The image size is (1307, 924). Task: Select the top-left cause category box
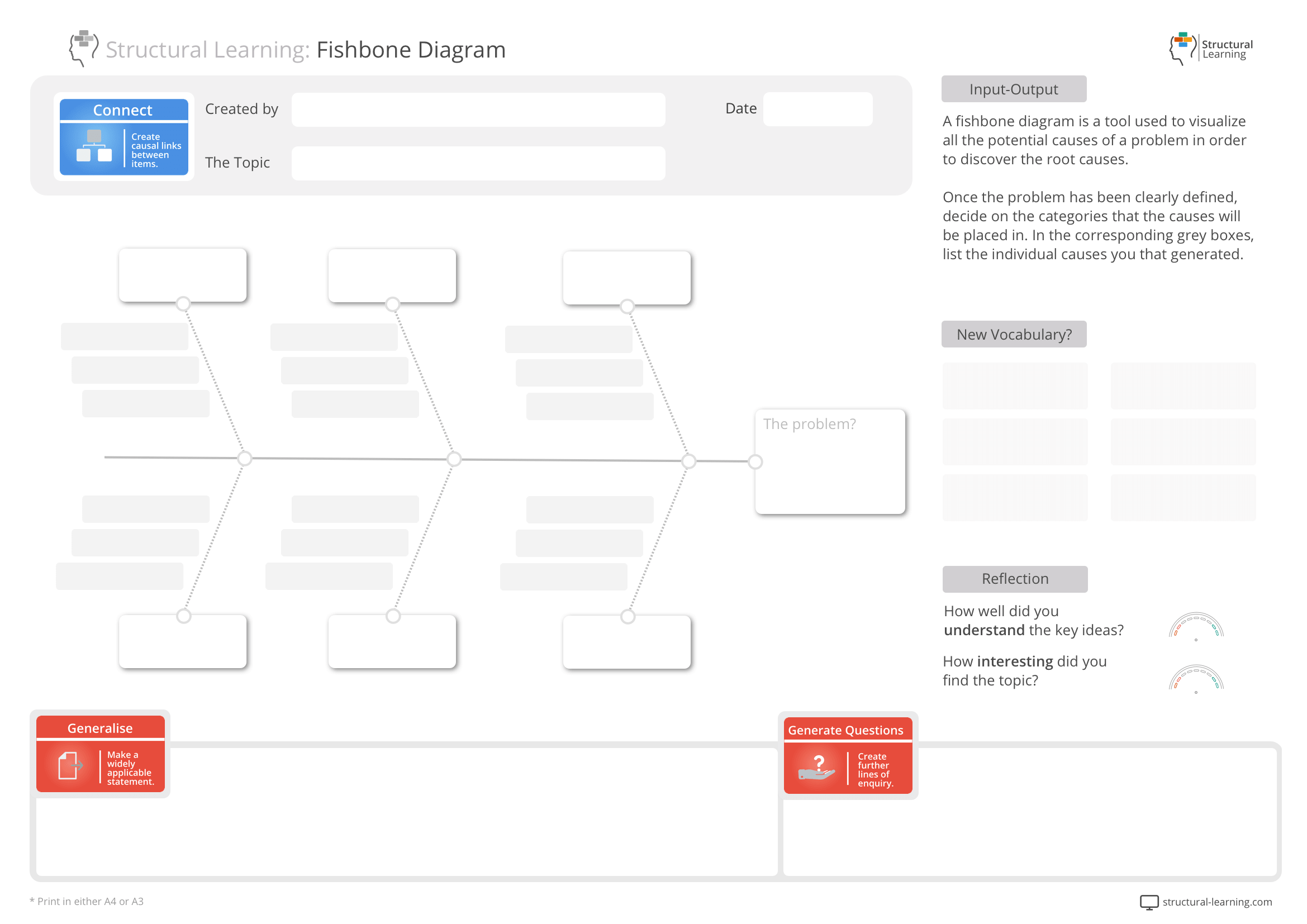click(x=182, y=275)
